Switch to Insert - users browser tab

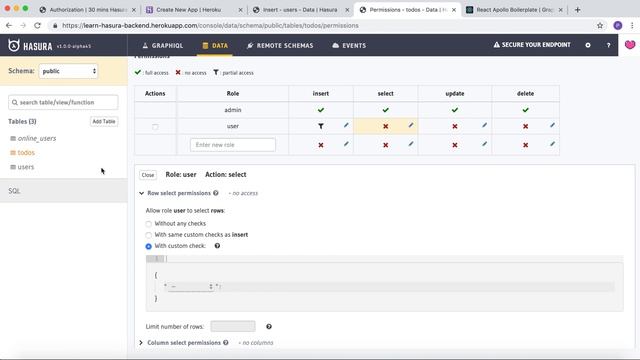300,10
